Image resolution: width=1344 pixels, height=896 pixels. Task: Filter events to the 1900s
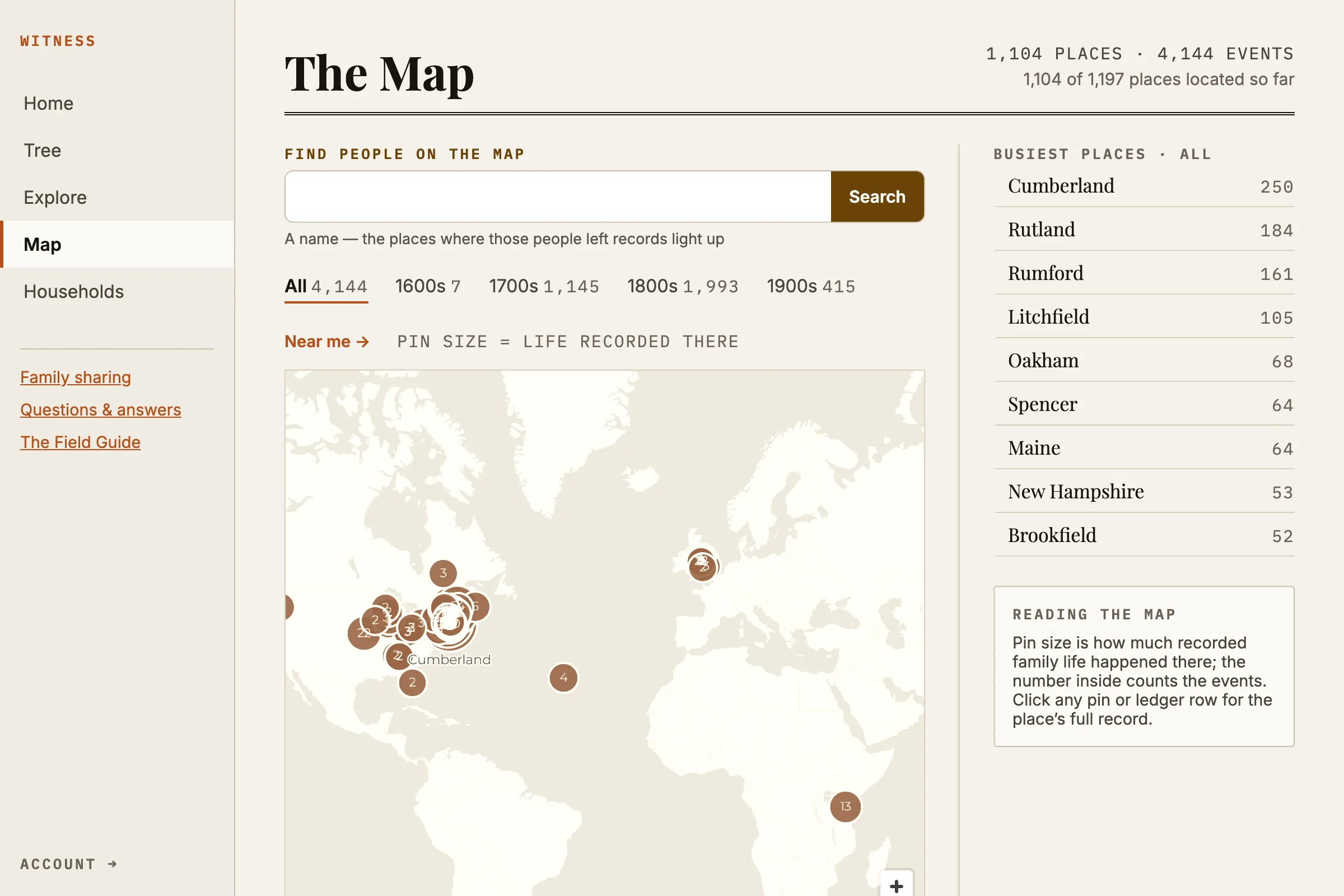click(811, 286)
